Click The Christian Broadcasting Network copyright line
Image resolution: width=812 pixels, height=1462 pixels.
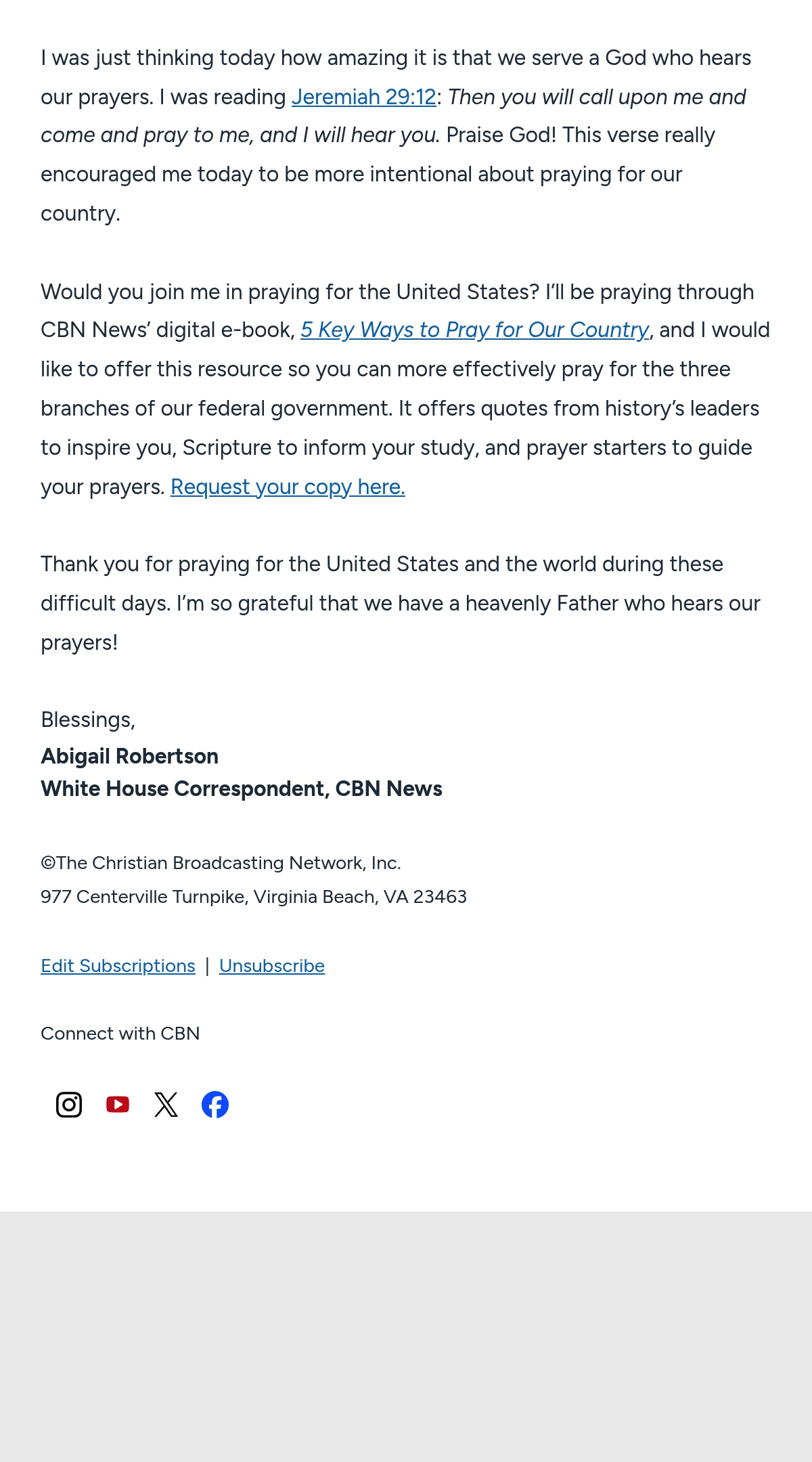[221, 863]
